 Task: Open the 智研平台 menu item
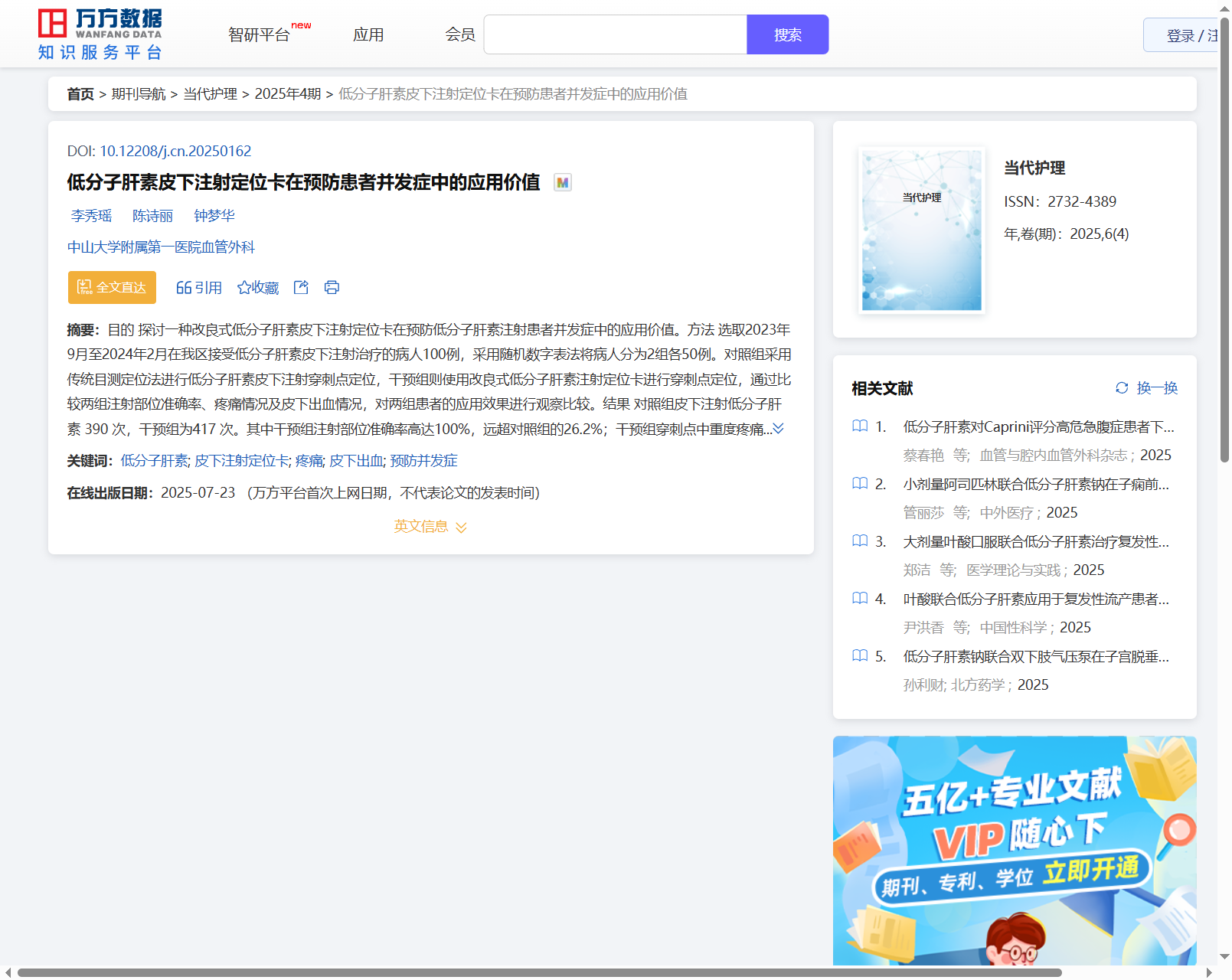[260, 35]
